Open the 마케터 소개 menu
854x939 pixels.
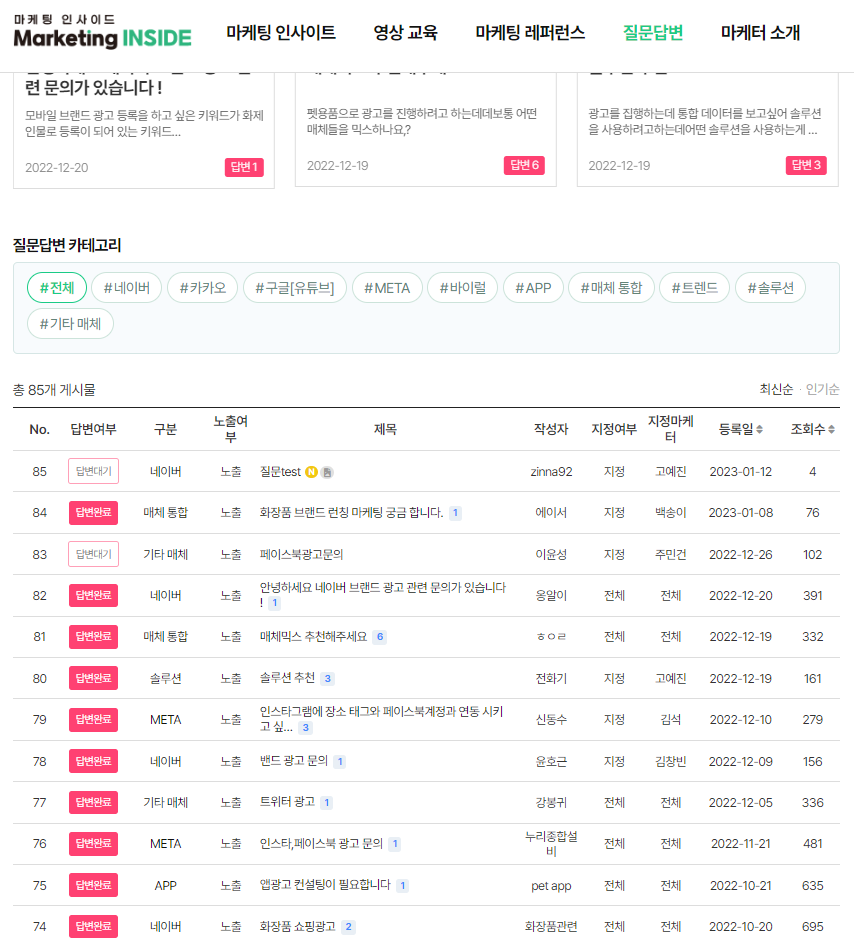760,32
